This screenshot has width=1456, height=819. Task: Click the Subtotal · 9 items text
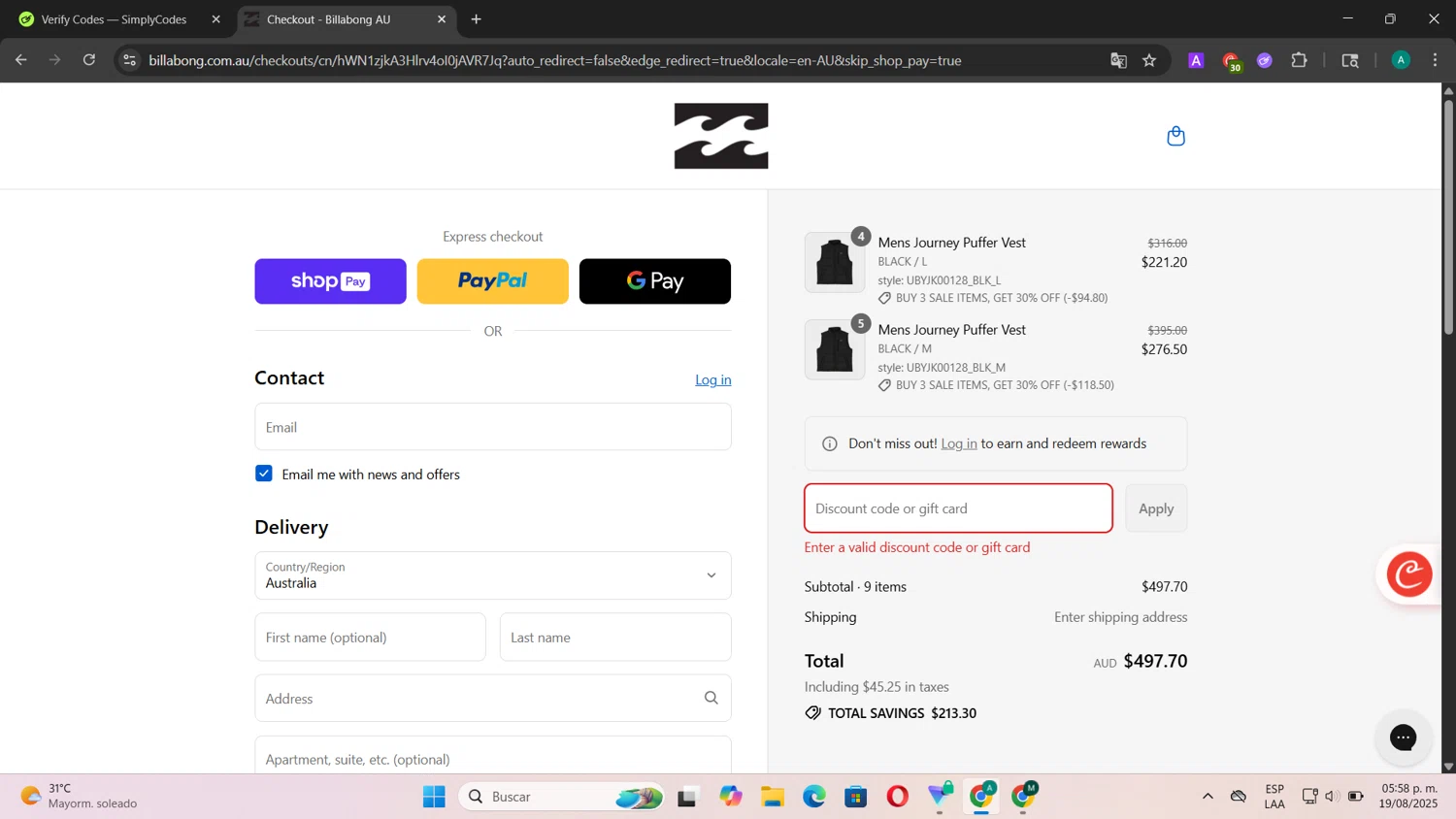click(x=855, y=587)
